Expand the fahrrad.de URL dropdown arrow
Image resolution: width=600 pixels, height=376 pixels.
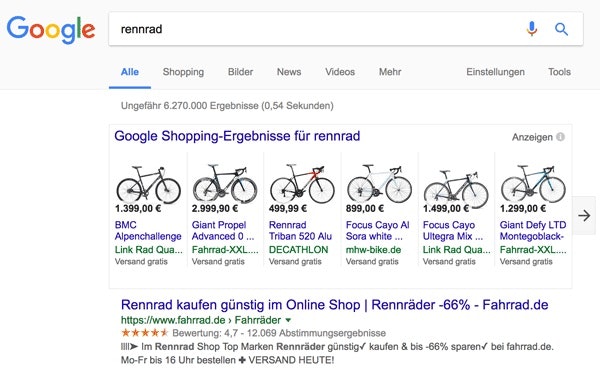pyautogui.click(x=289, y=320)
